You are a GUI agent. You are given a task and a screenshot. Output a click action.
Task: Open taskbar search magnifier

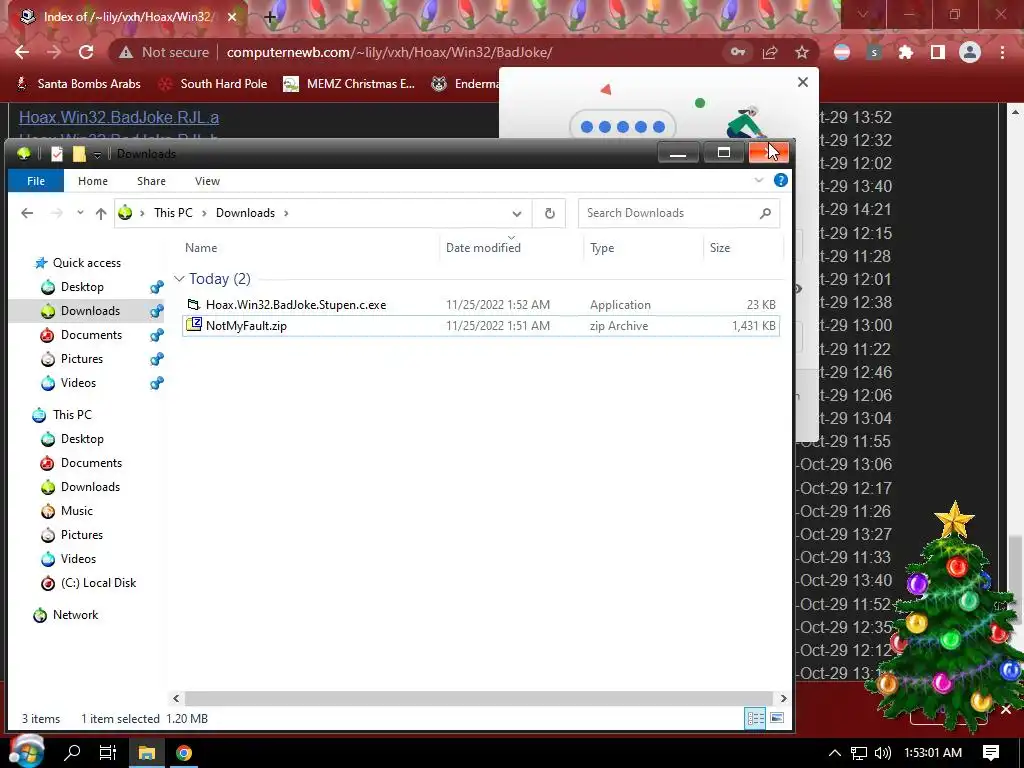[72, 752]
